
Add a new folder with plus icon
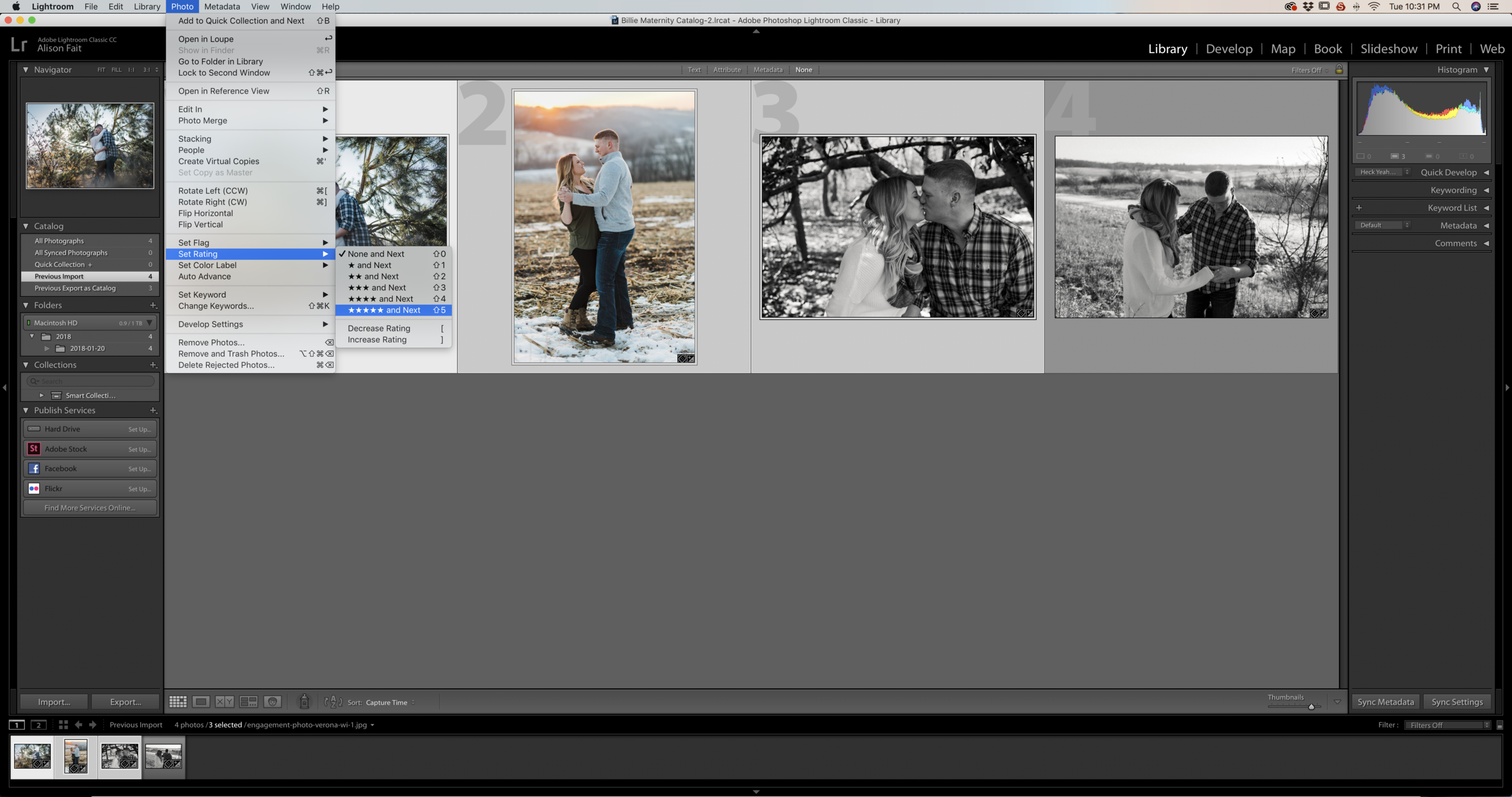(153, 305)
